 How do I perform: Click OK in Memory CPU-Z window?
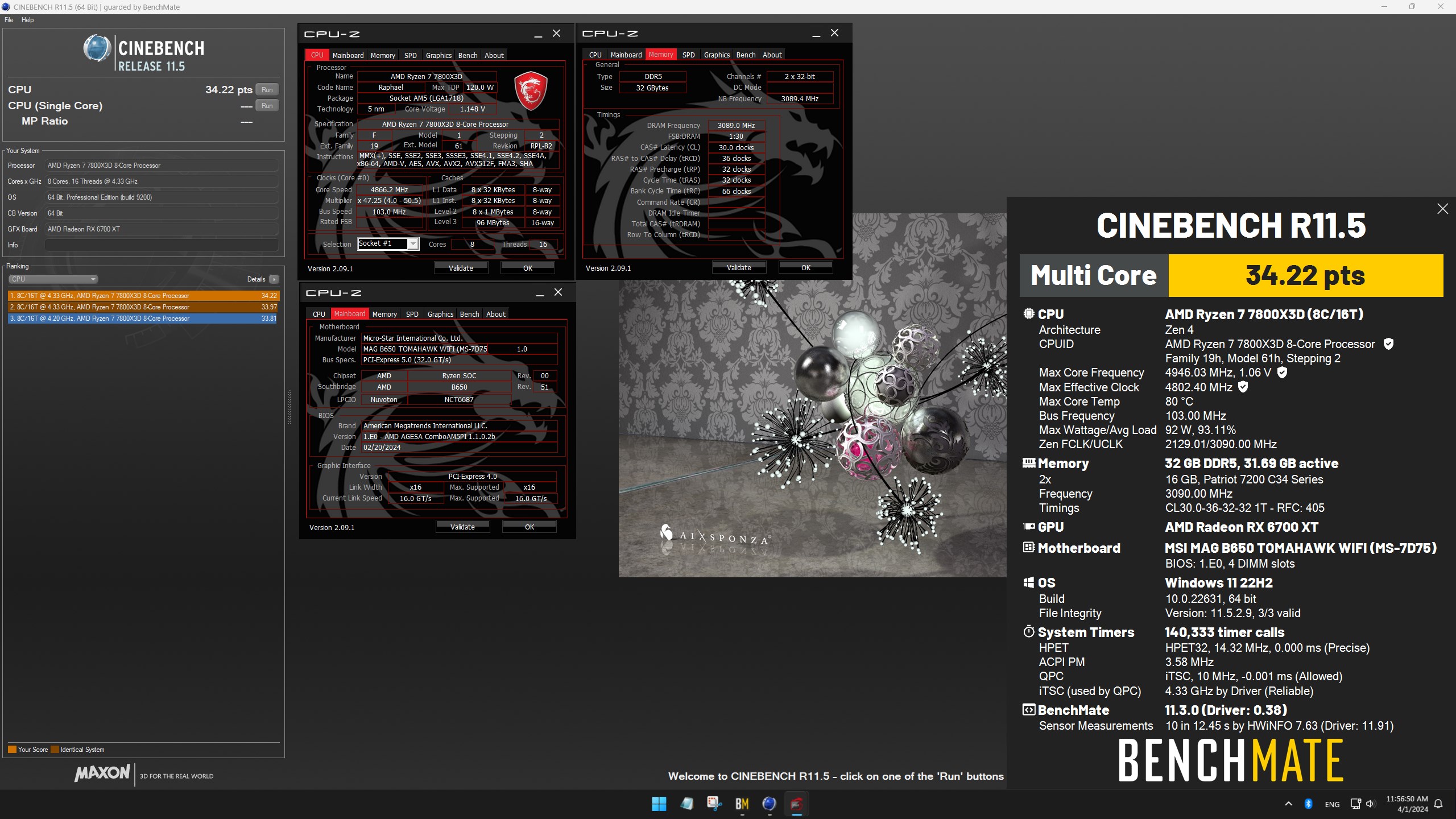click(806, 267)
